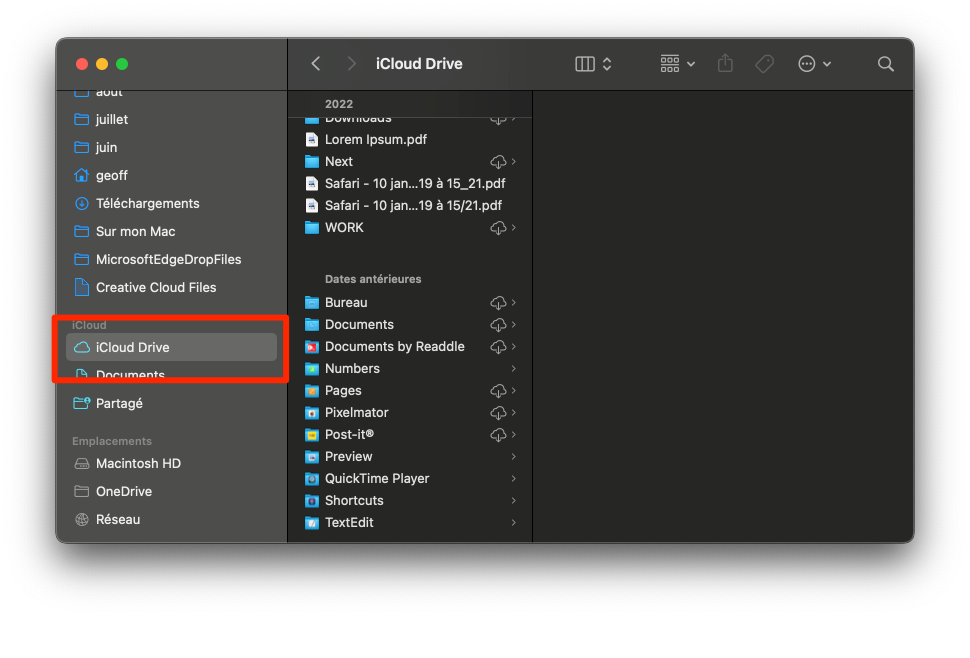The height and width of the screenshot is (658, 970).
Task: Select the TextEdit folder
Action: [x=410, y=523]
